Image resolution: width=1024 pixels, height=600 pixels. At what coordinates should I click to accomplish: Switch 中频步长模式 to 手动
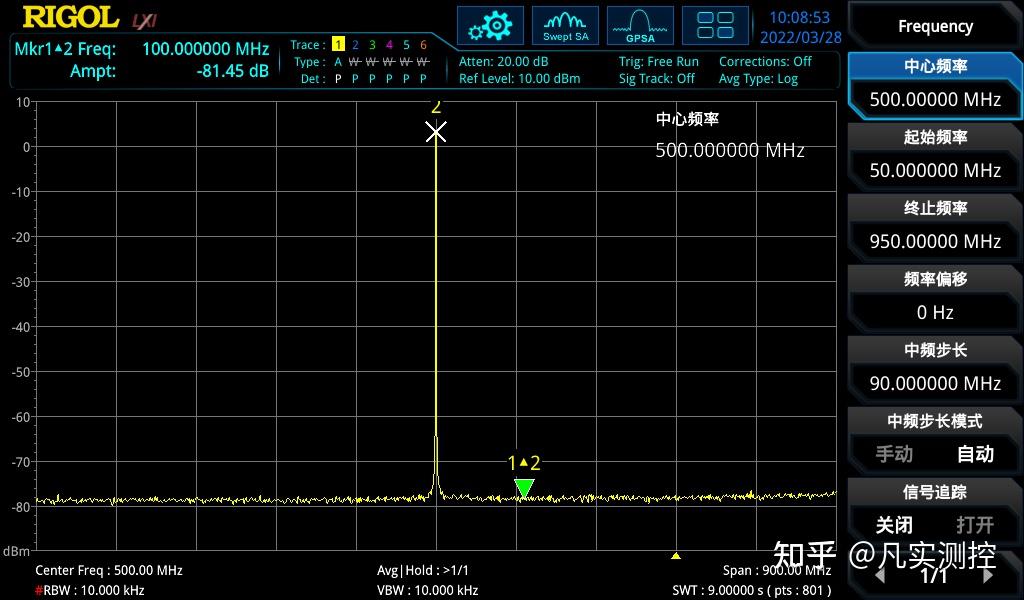tap(893, 454)
